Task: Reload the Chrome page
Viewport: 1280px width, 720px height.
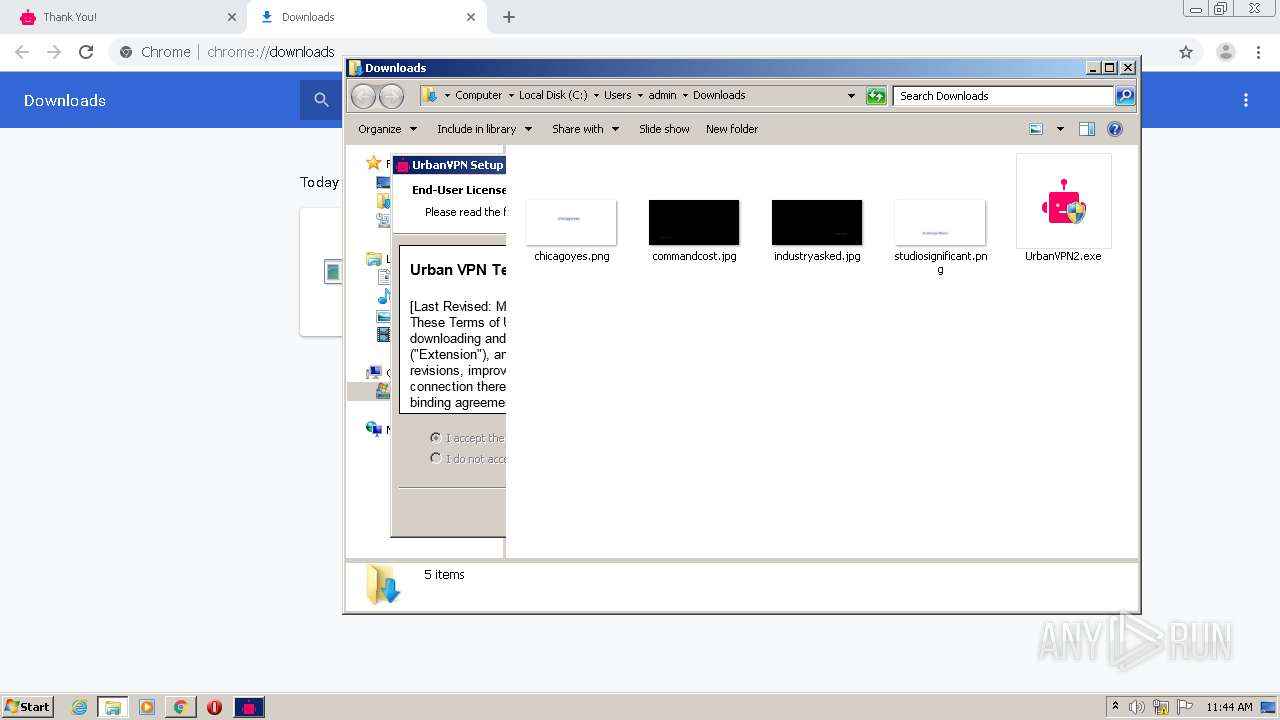Action: 86,52
